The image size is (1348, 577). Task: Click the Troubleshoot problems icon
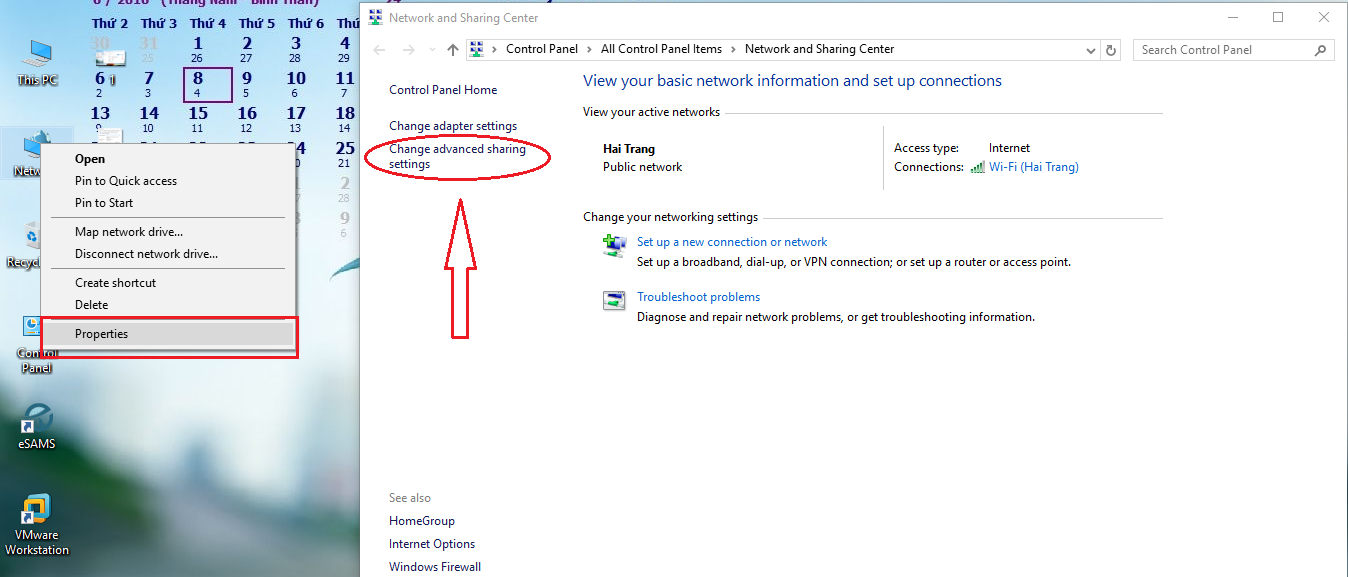[x=614, y=300]
